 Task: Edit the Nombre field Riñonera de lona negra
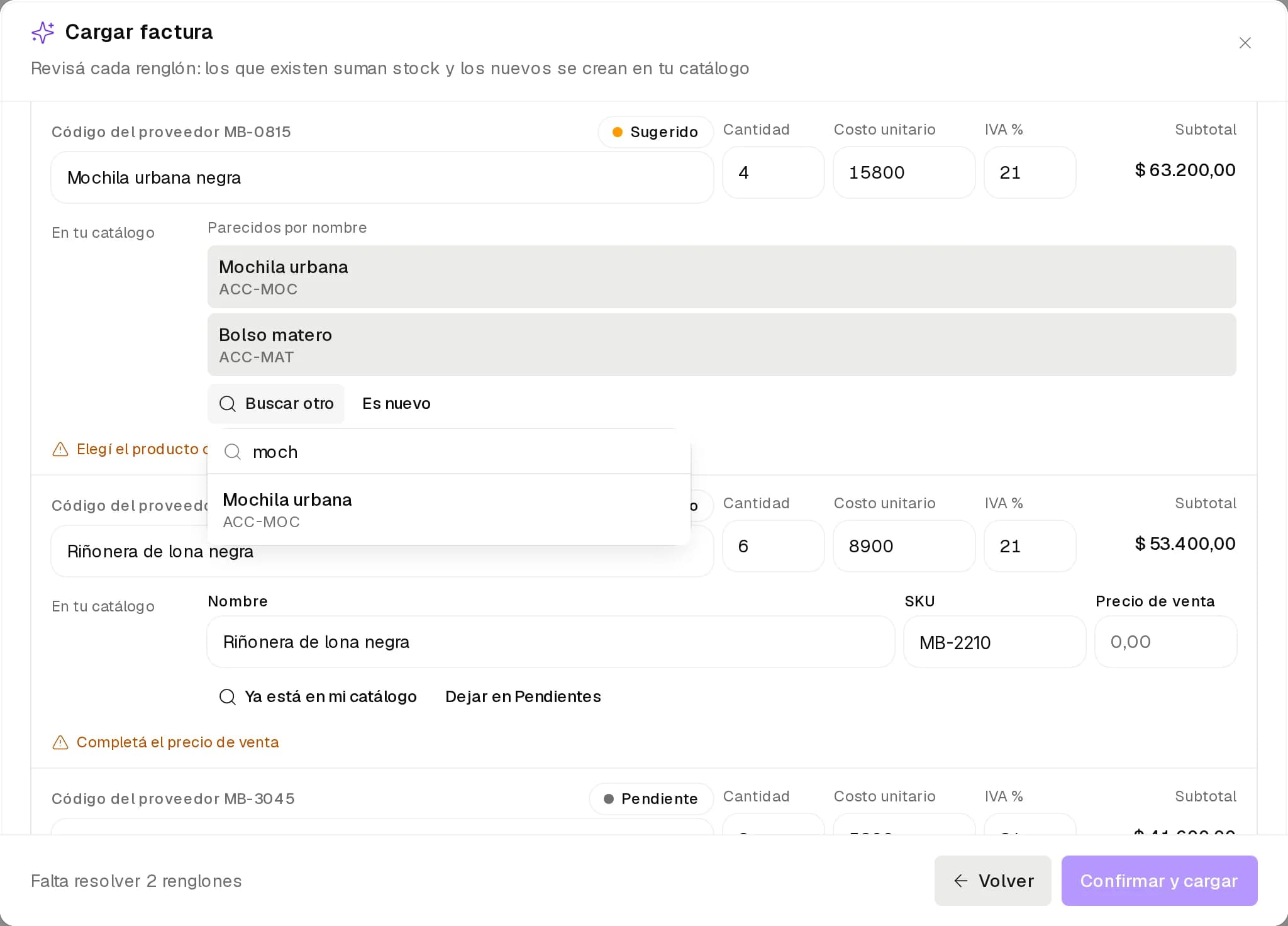pos(550,642)
